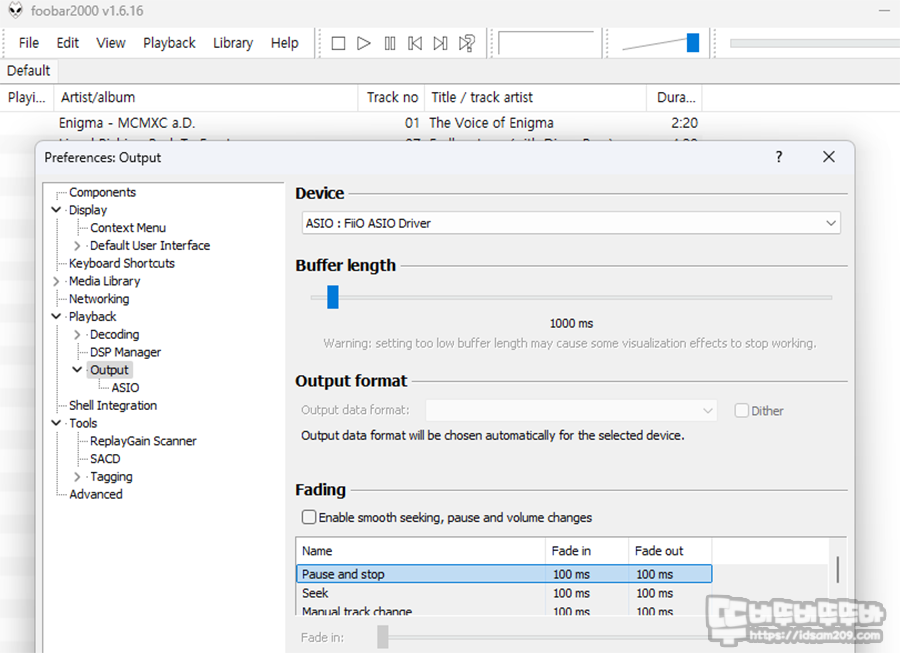This screenshot has width=900, height=653.
Task: Sort by Title / track artist column
Action: [536, 98]
